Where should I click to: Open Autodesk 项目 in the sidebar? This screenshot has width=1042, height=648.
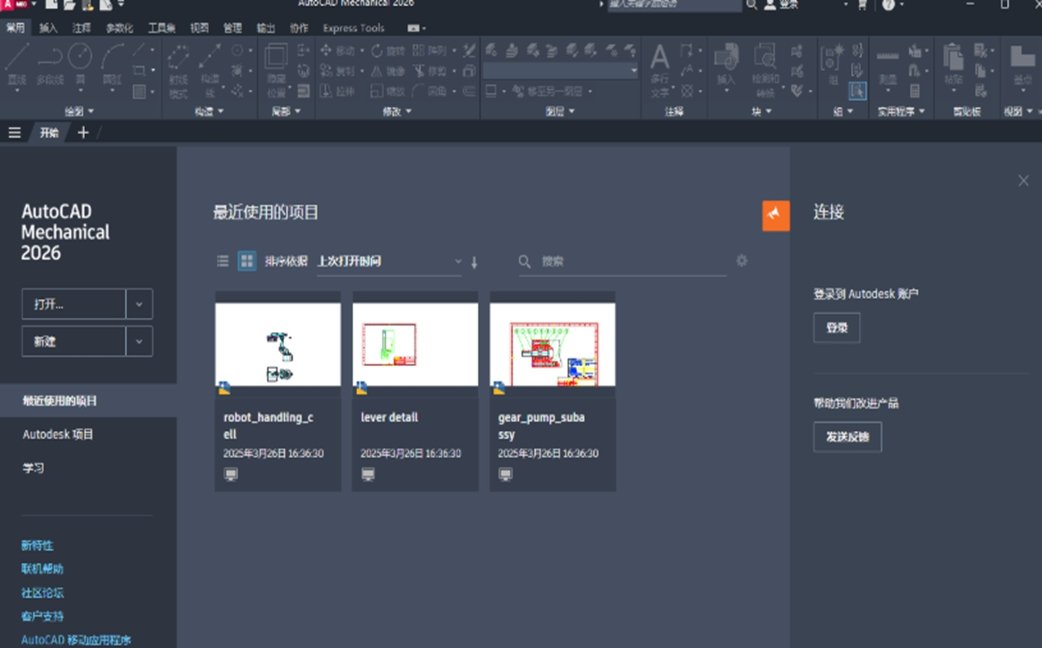[x=58, y=434]
